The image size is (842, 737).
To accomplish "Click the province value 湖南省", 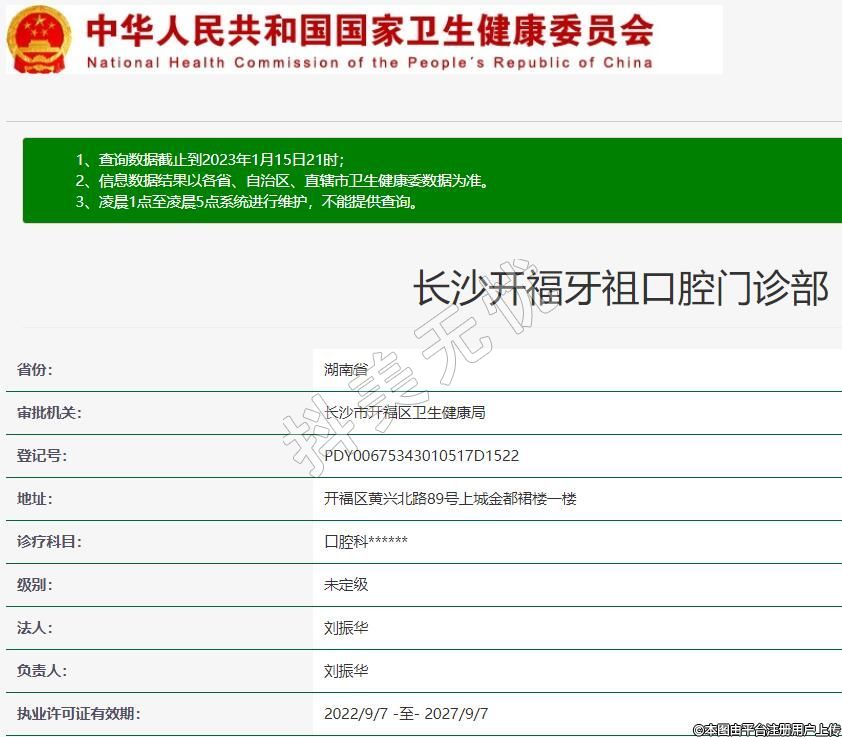I will pyautogui.click(x=346, y=370).
